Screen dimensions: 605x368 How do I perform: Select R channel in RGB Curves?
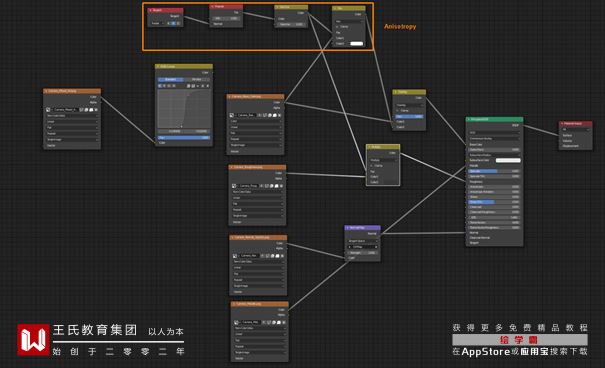pyautogui.click(x=164, y=86)
